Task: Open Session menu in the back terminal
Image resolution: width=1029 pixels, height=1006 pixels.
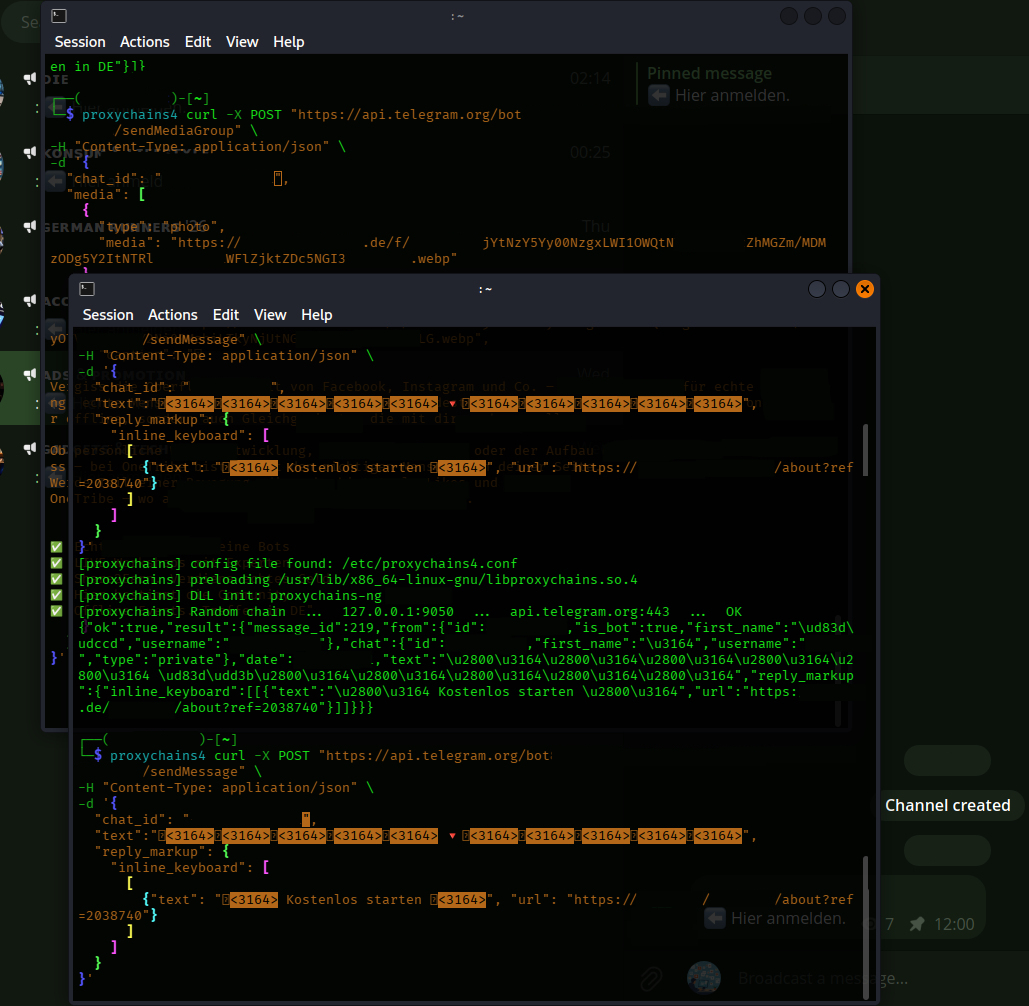Action: tap(80, 42)
